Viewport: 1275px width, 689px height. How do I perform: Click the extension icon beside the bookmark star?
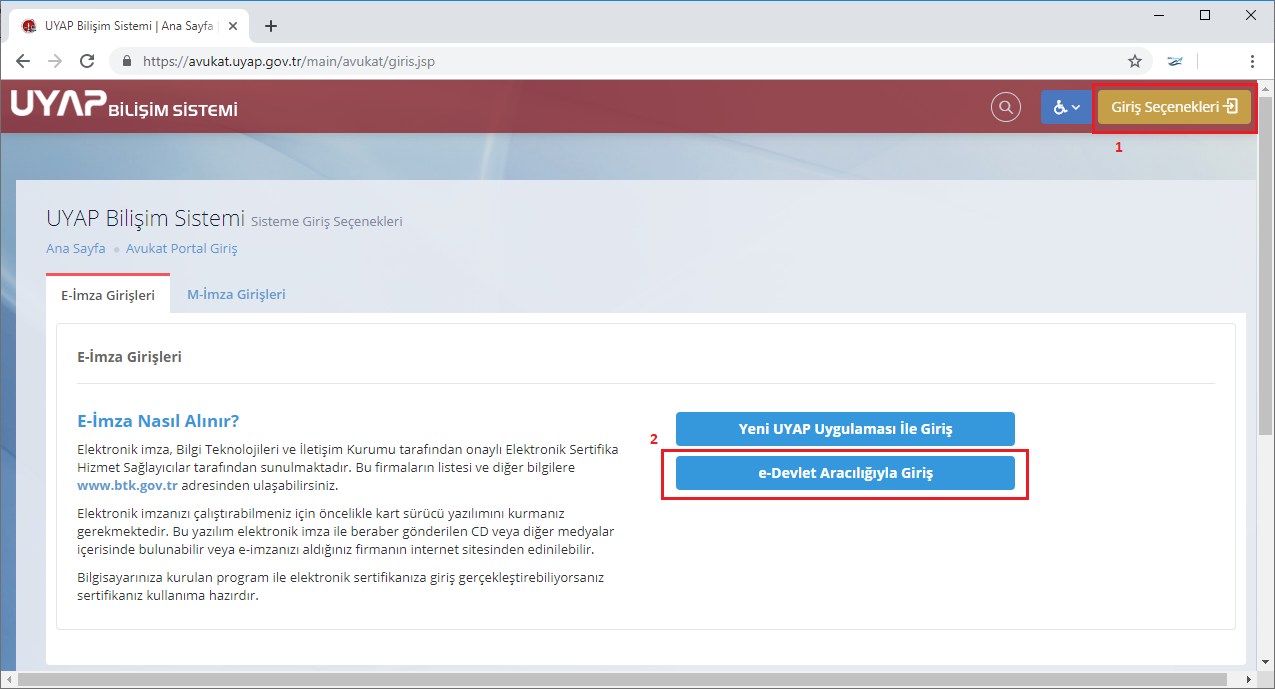tap(1175, 61)
